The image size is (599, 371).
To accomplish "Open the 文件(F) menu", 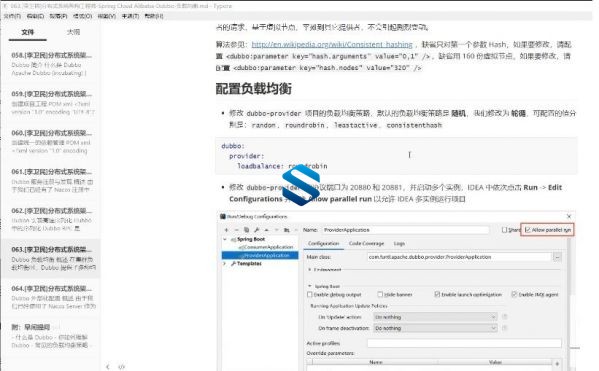I will (x=12, y=16).
